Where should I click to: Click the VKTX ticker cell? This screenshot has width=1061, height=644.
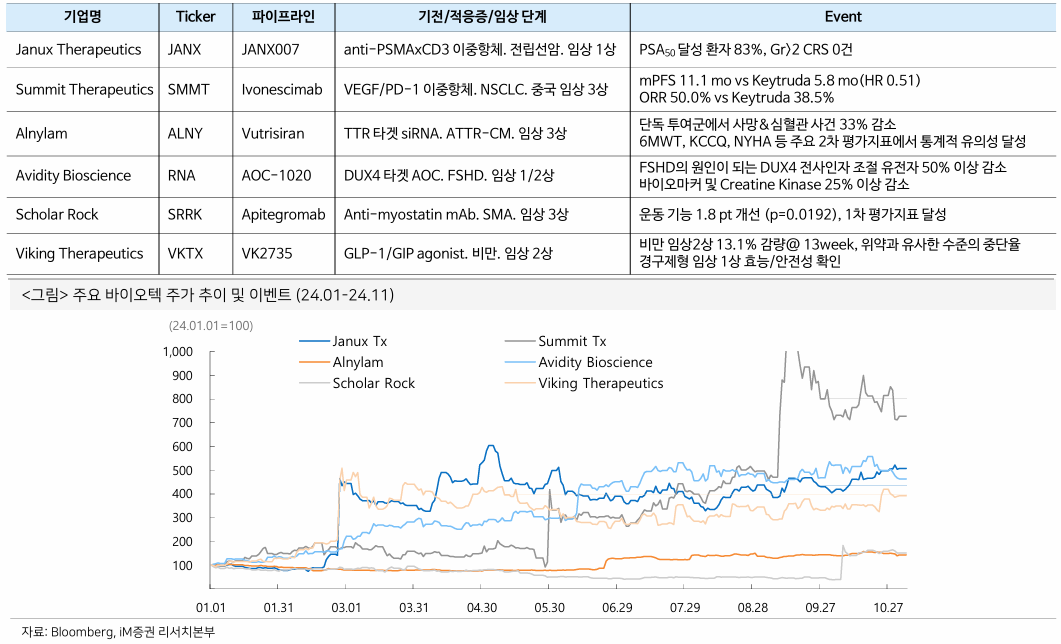(186, 253)
